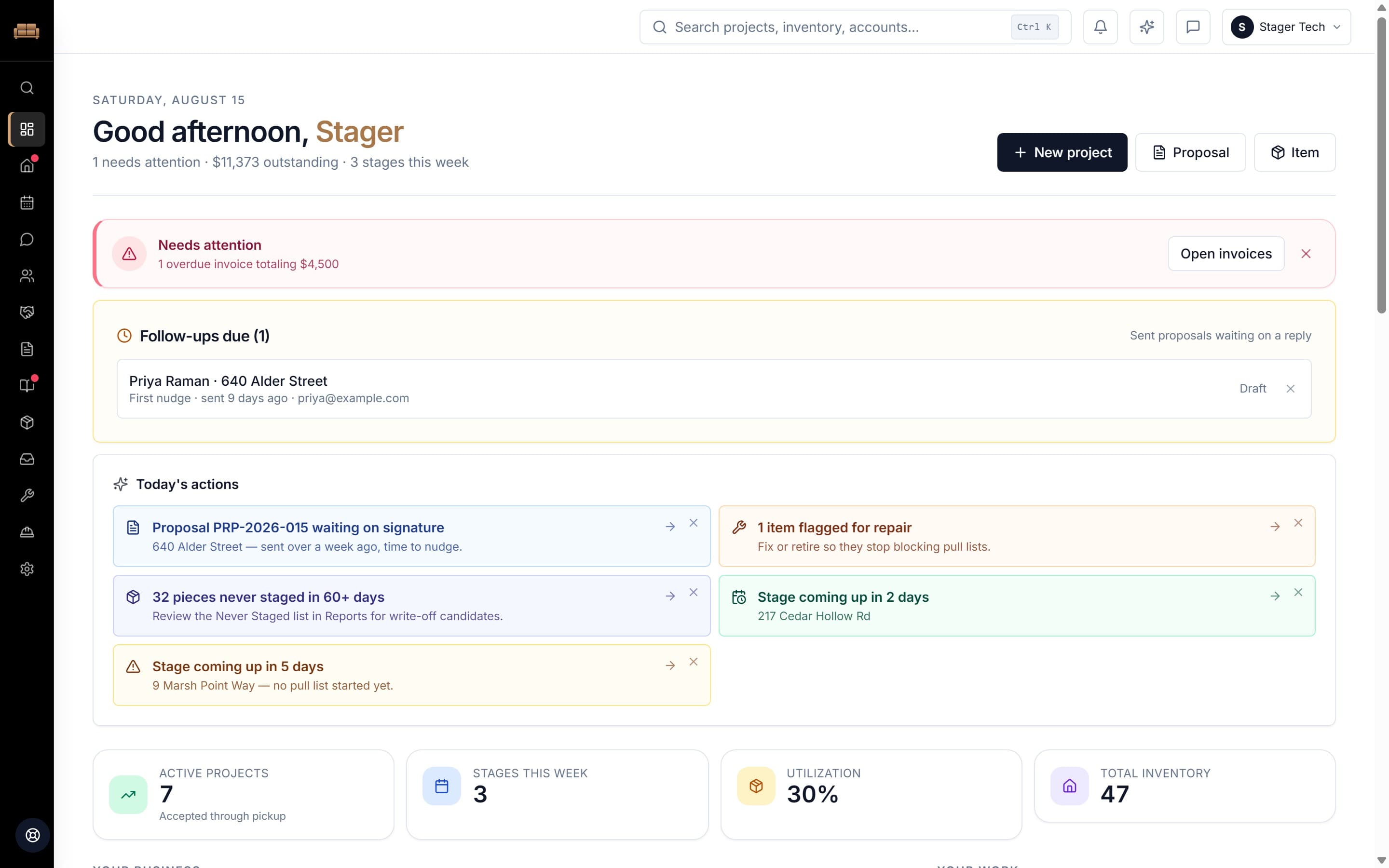Open the Active Projects stat card
Viewport: 1389px width, 868px height.
click(244, 795)
